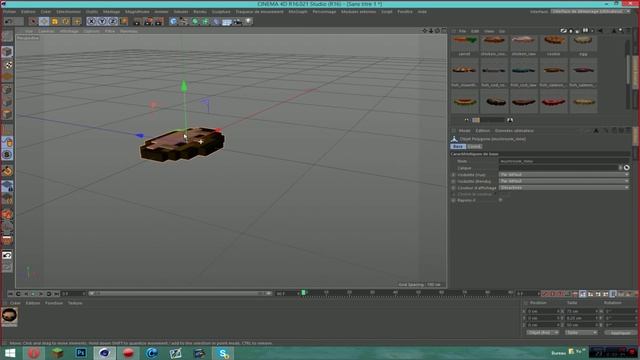The image size is (640, 360).
Task: Click Taille X field stepper arrows
Action: pos(597,311)
